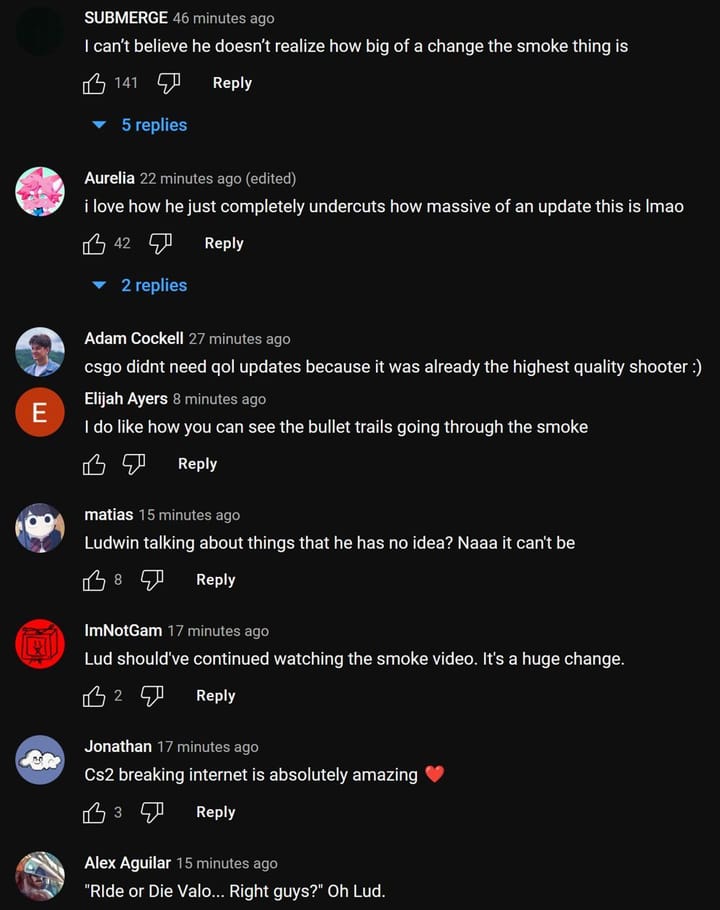
Task: Like ImNotGam's comment about smoke video
Action: click(x=94, y=696)
